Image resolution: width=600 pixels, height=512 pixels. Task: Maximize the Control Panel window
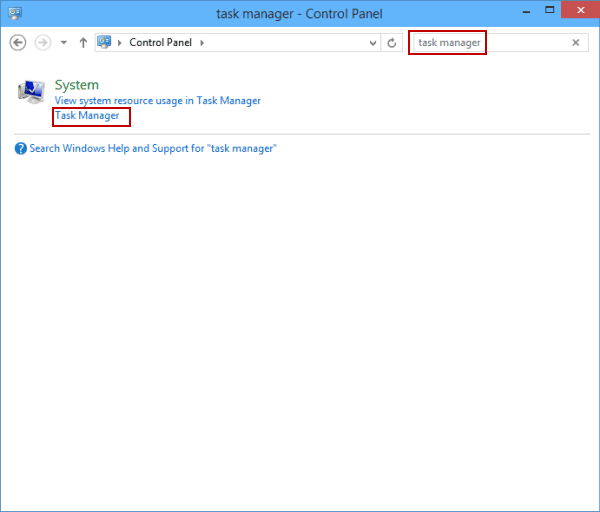(x=549, y=10)
